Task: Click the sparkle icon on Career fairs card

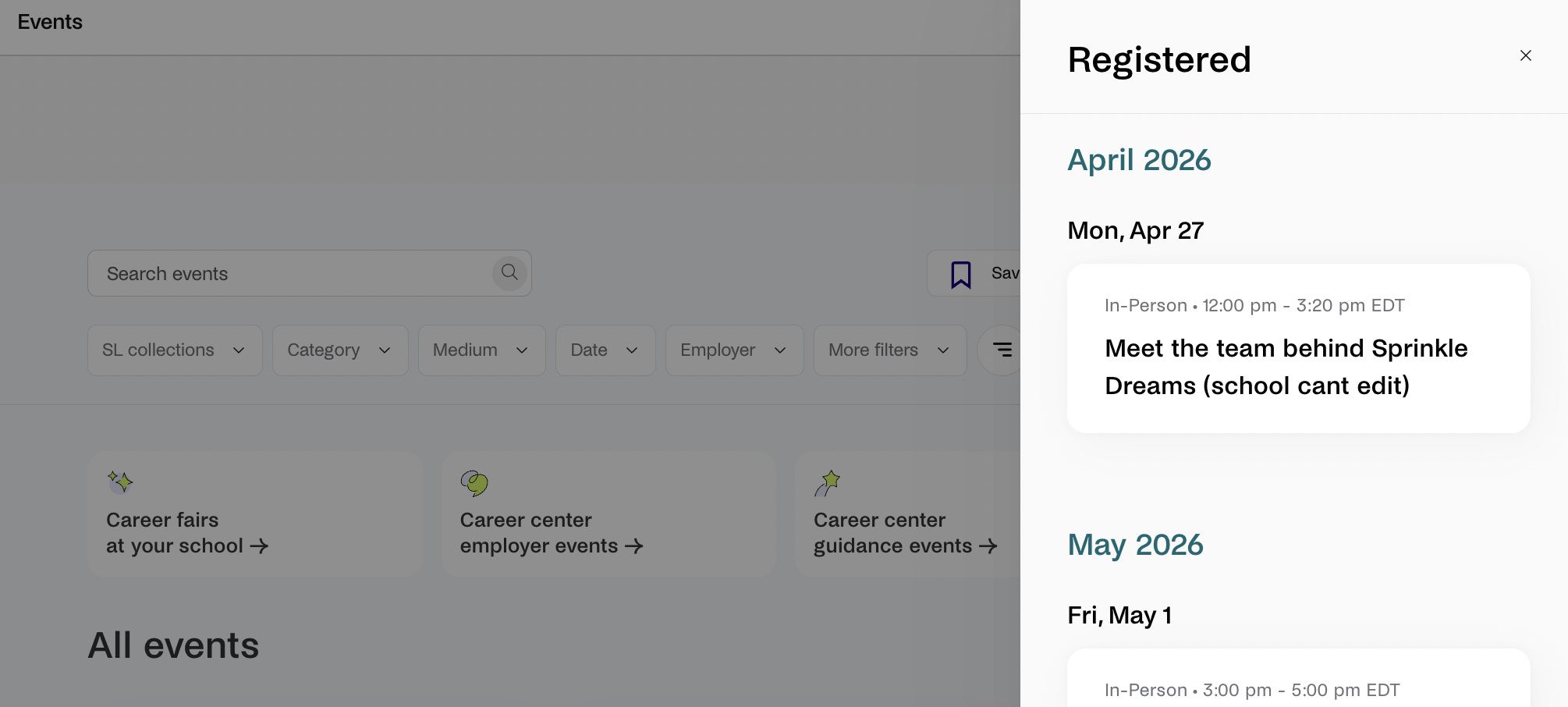Action: click(x=120, y=482)
